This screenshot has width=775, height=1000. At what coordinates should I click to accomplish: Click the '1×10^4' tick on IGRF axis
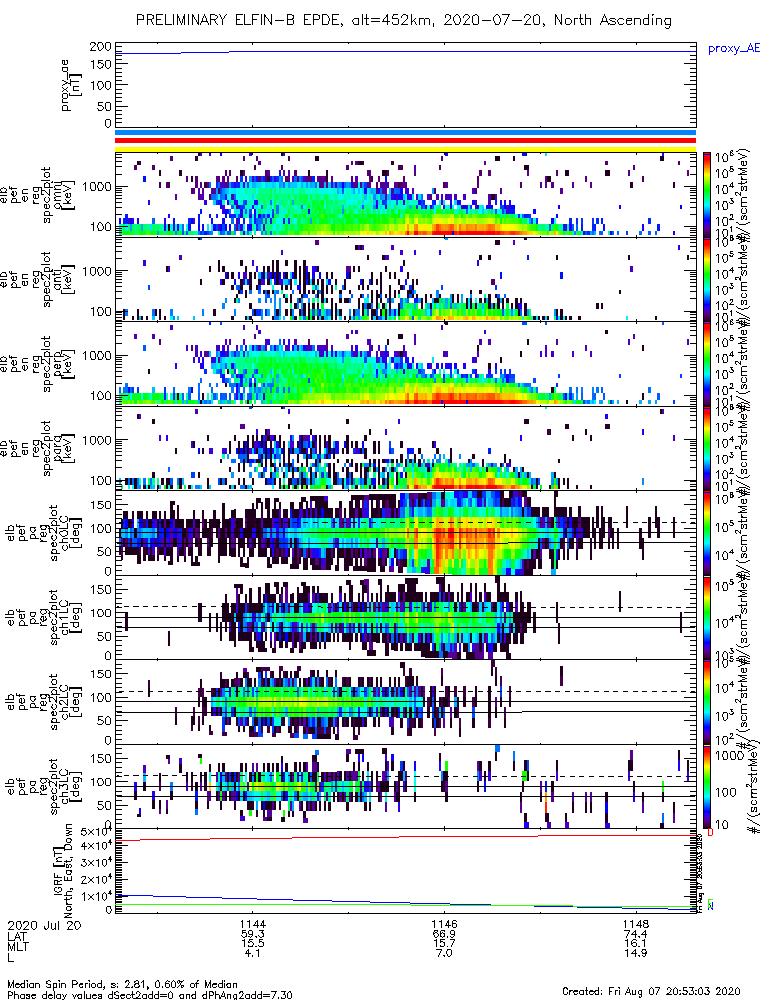96,895
